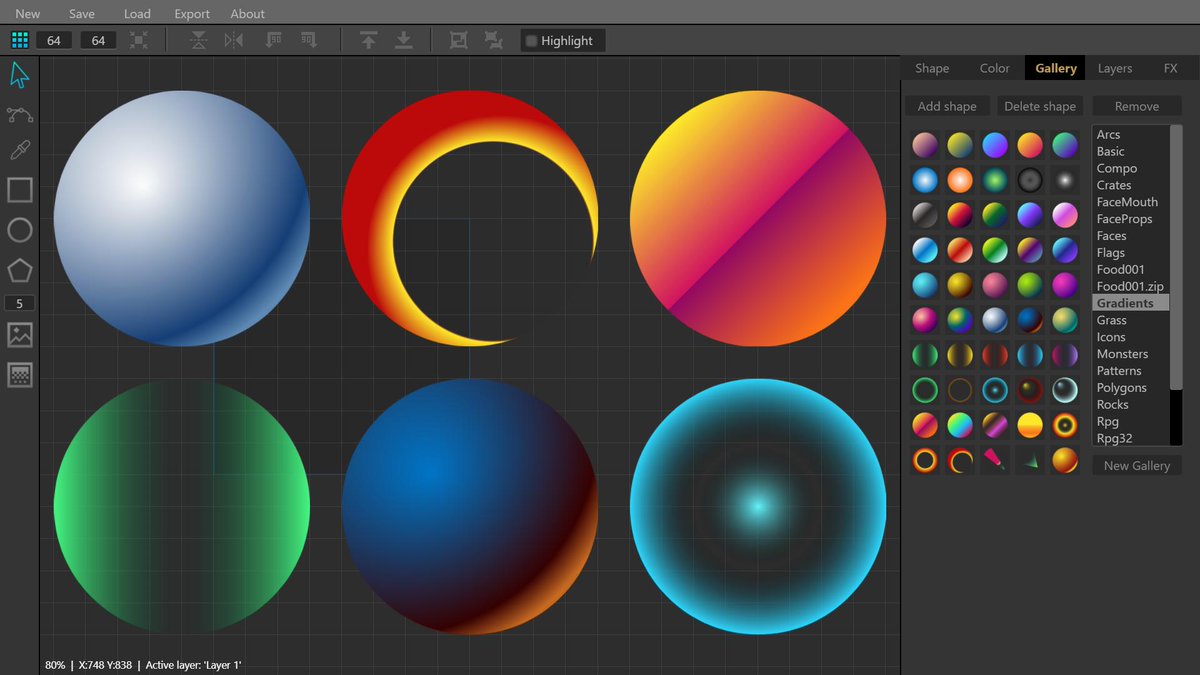Open the New menu

[x=28, y=14]
